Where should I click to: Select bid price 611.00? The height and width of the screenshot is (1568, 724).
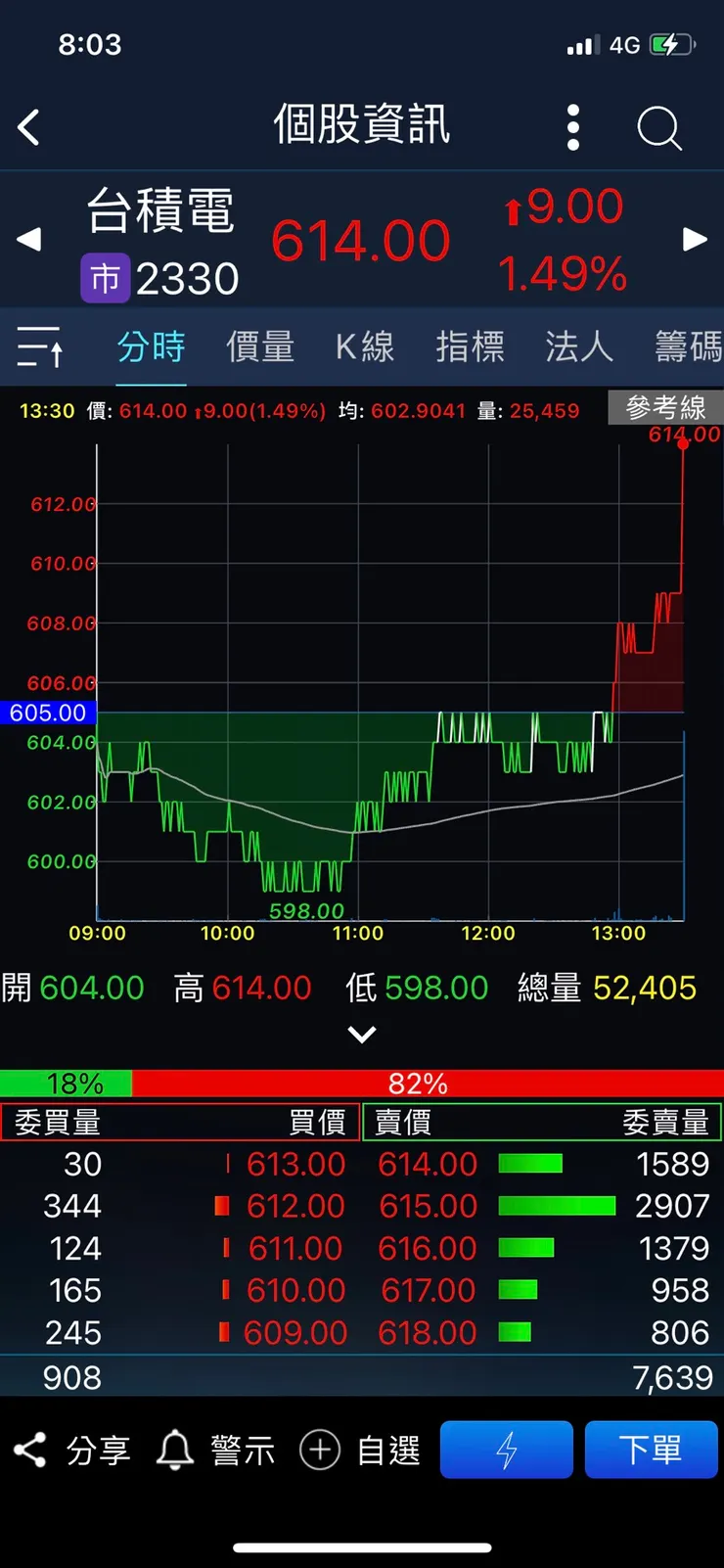click(295, 1248)
